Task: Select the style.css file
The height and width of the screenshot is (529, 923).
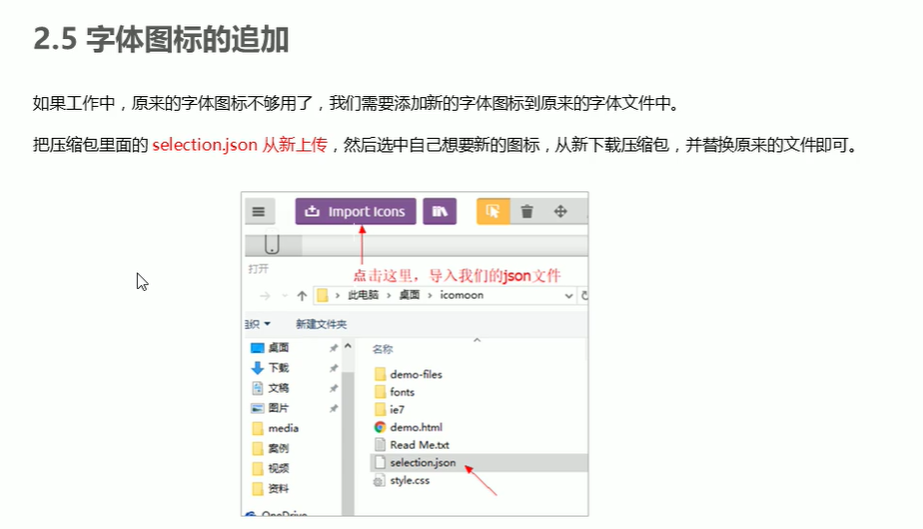Action: point(410,480)
